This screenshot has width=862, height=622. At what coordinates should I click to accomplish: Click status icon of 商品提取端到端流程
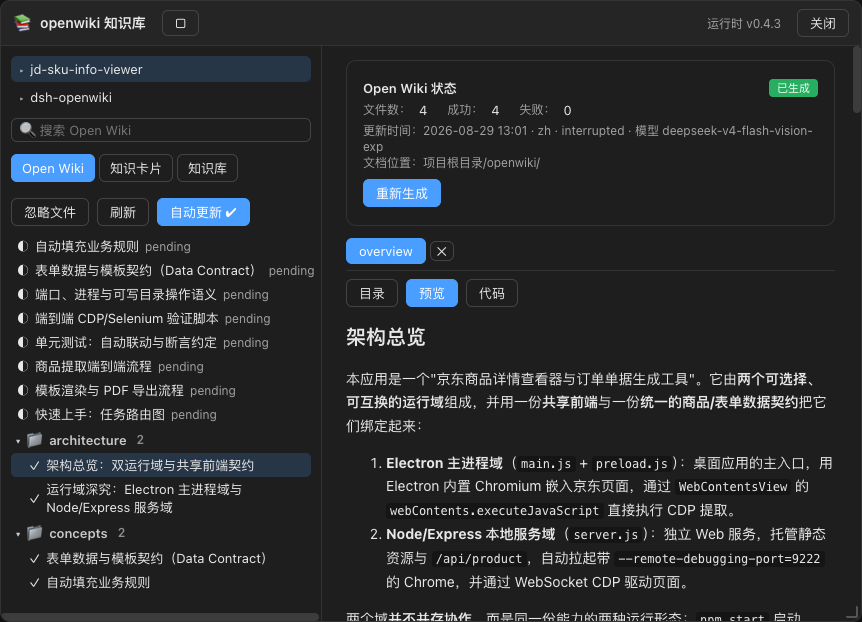[x=23, y=366]
